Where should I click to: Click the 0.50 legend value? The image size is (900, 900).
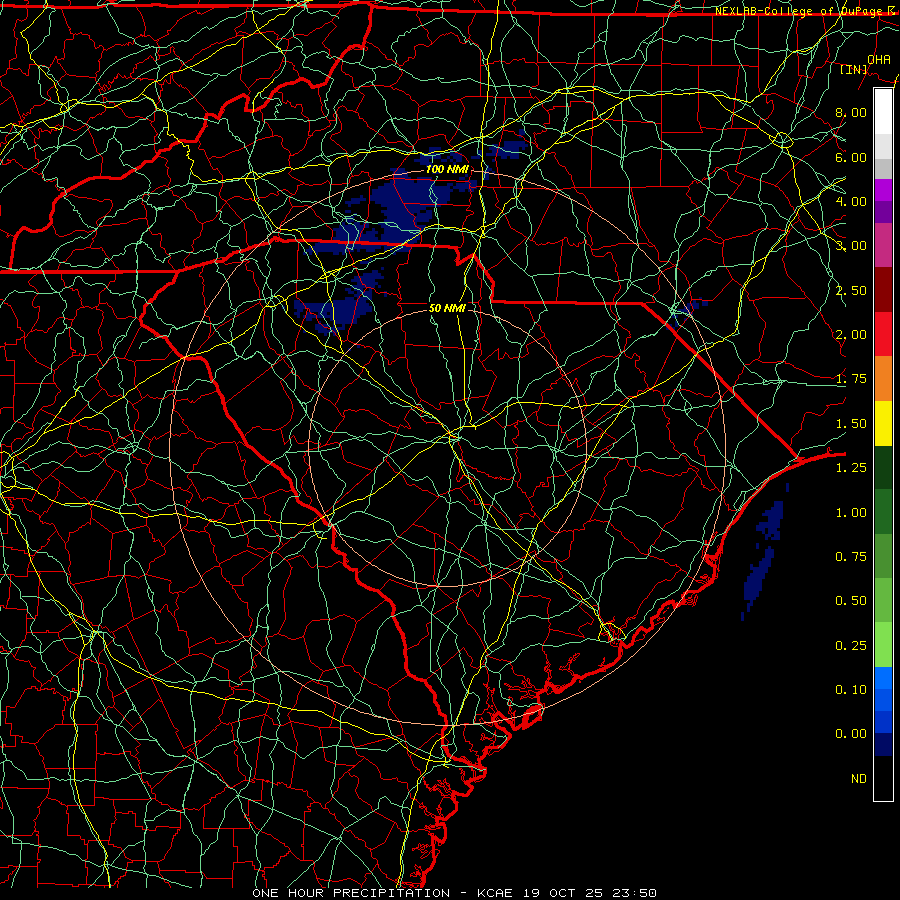coord(851,601)
